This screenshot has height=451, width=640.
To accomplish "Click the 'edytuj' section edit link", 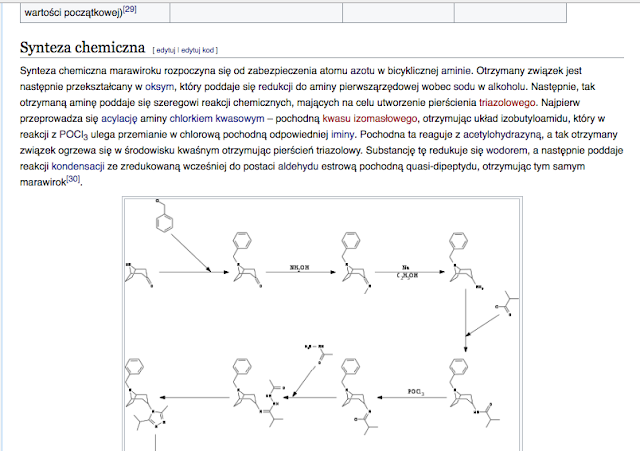I will pyautogui.click(x=165, y=50).
